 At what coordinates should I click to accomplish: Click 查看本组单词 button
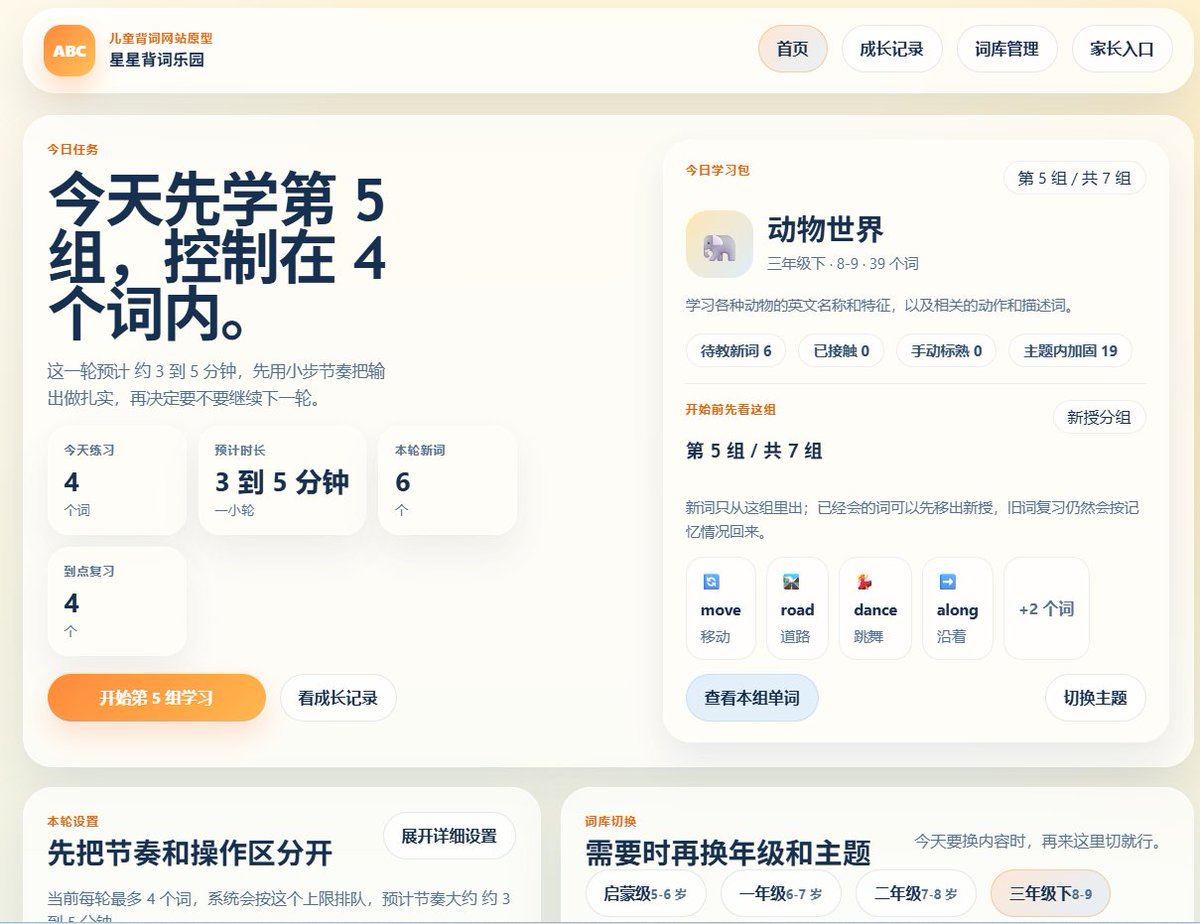tap(752, 698)
